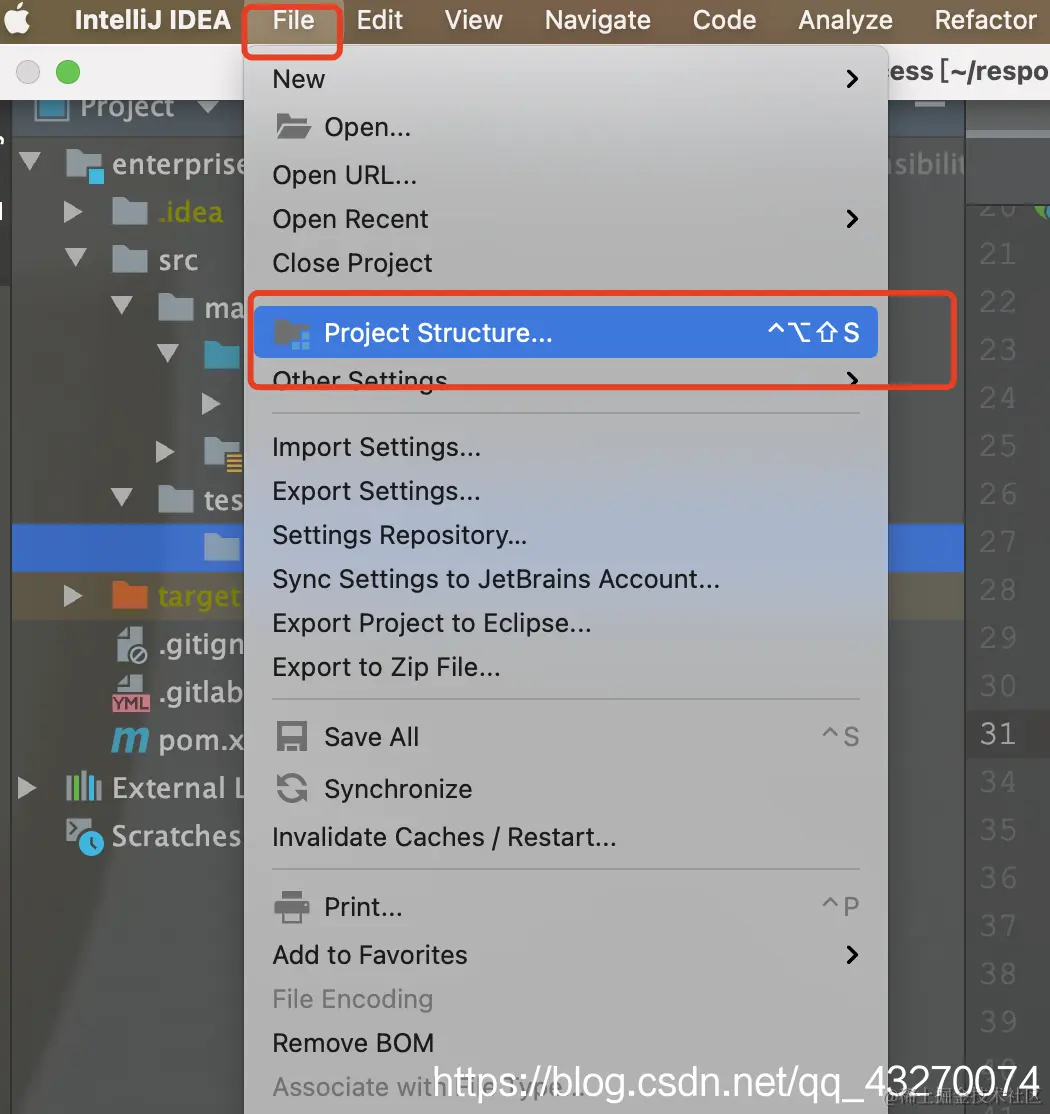Open the Project view dropdown arrow
The height and width of the screenshot is (1114, 1050).
pyautogui.click(x=208, y=107)
